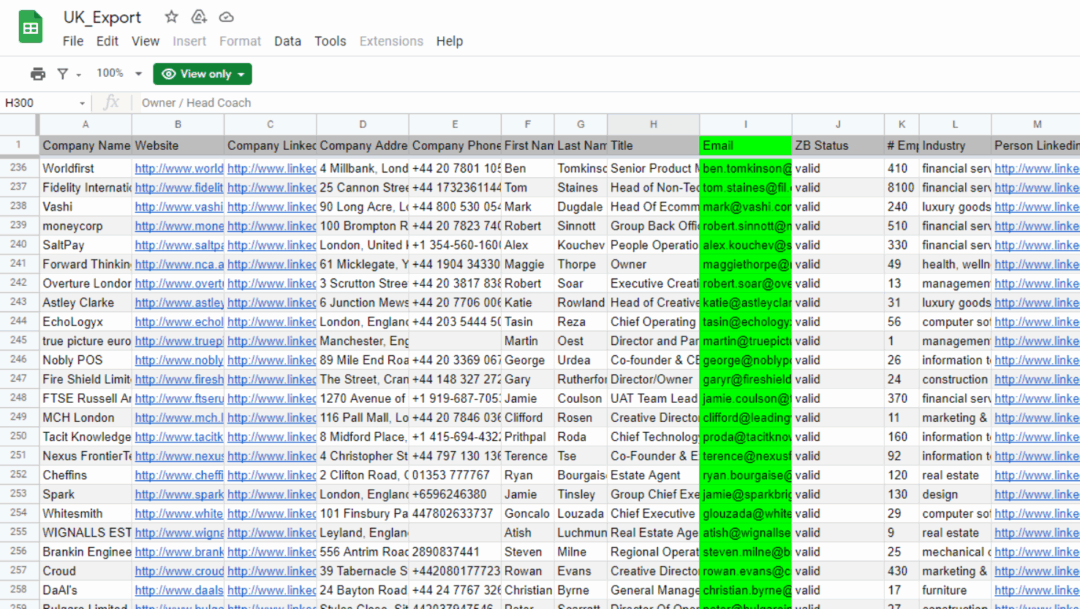Open the Google Sheets home icon

tap(30, 28)
